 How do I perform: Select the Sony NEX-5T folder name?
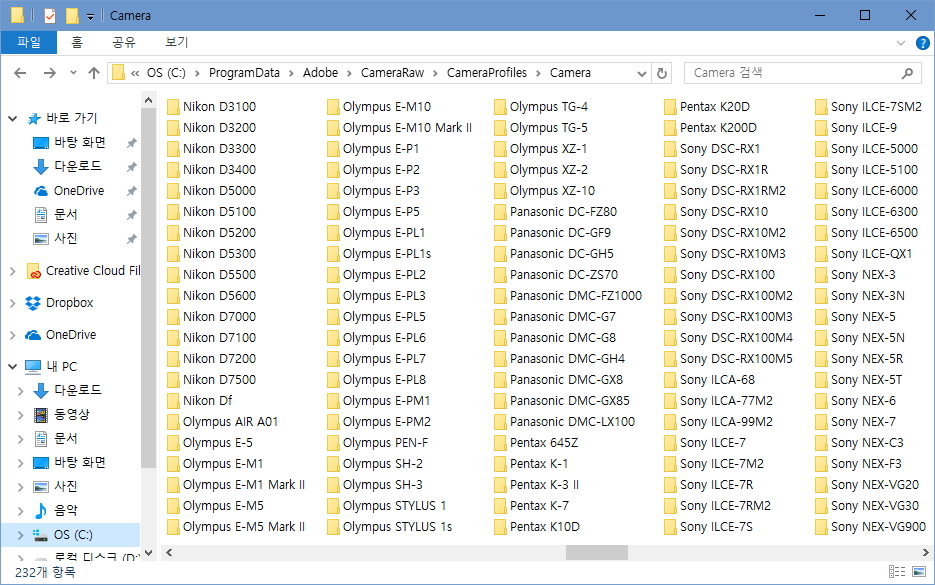click(x=866, y=380)
